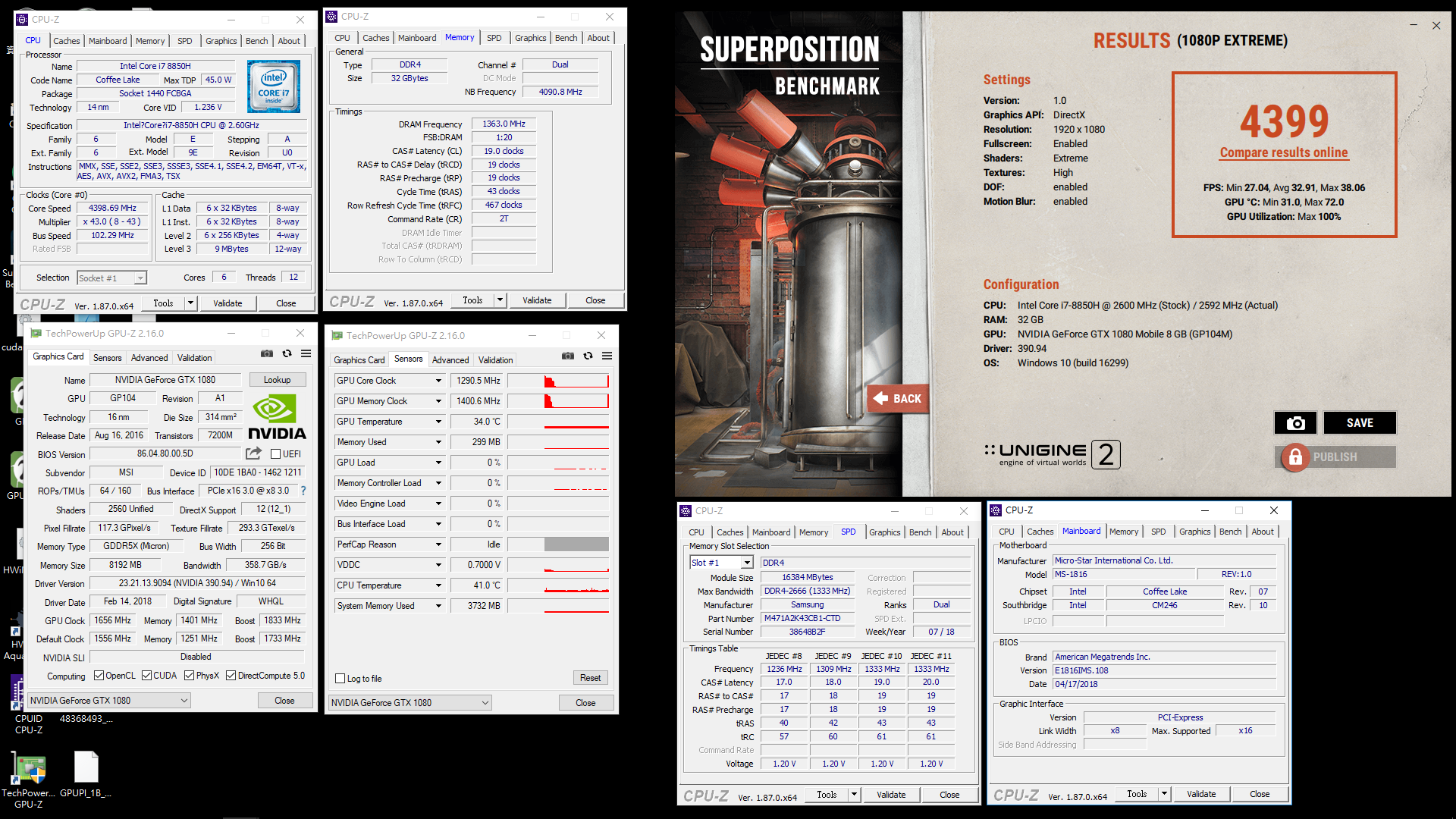
Task: Close the Superposition results window
Action: pyautogui.click(x=1436, y=25)
